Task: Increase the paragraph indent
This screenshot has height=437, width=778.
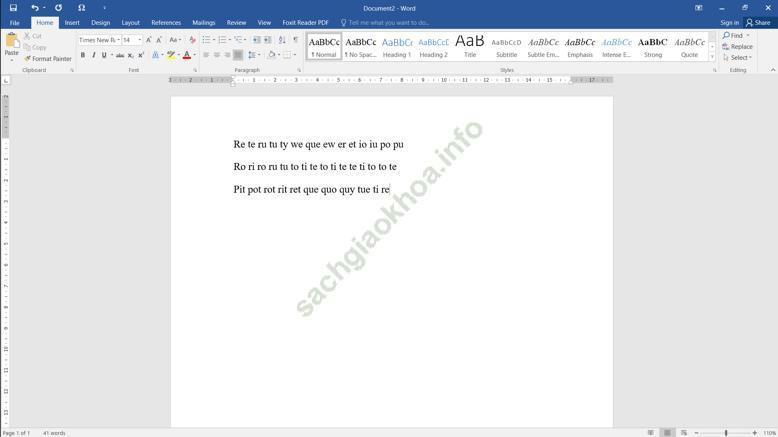Action: coord(267,40)
